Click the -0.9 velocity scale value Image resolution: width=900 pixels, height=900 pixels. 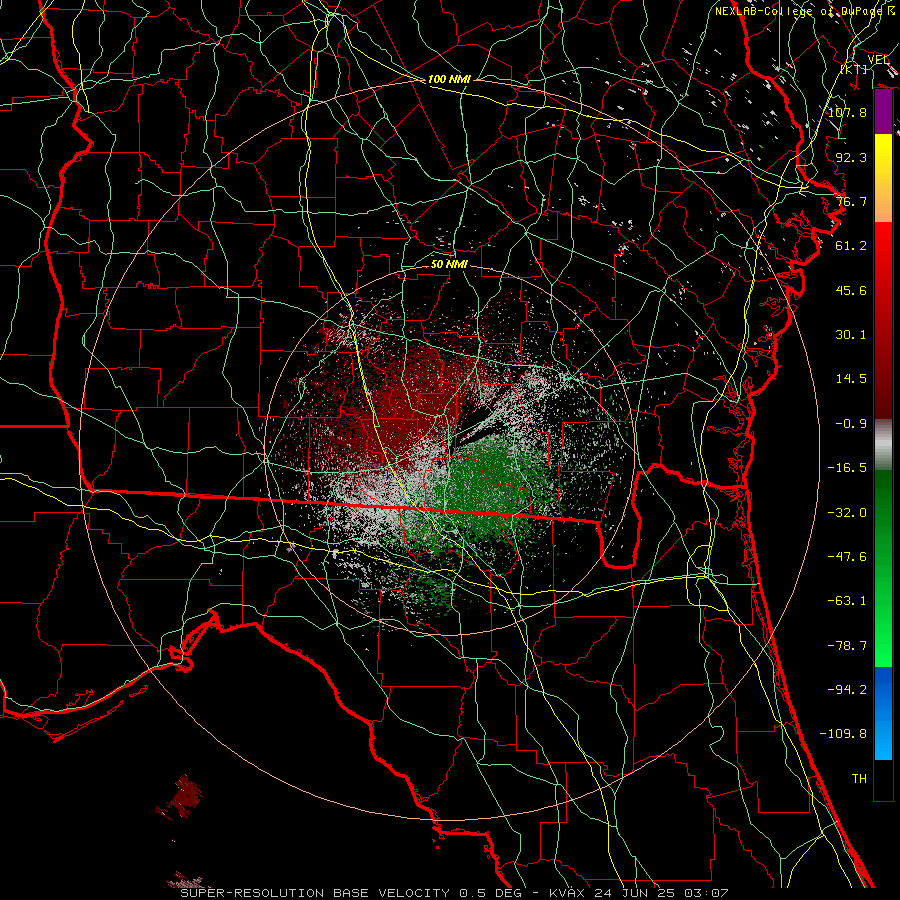851,424
